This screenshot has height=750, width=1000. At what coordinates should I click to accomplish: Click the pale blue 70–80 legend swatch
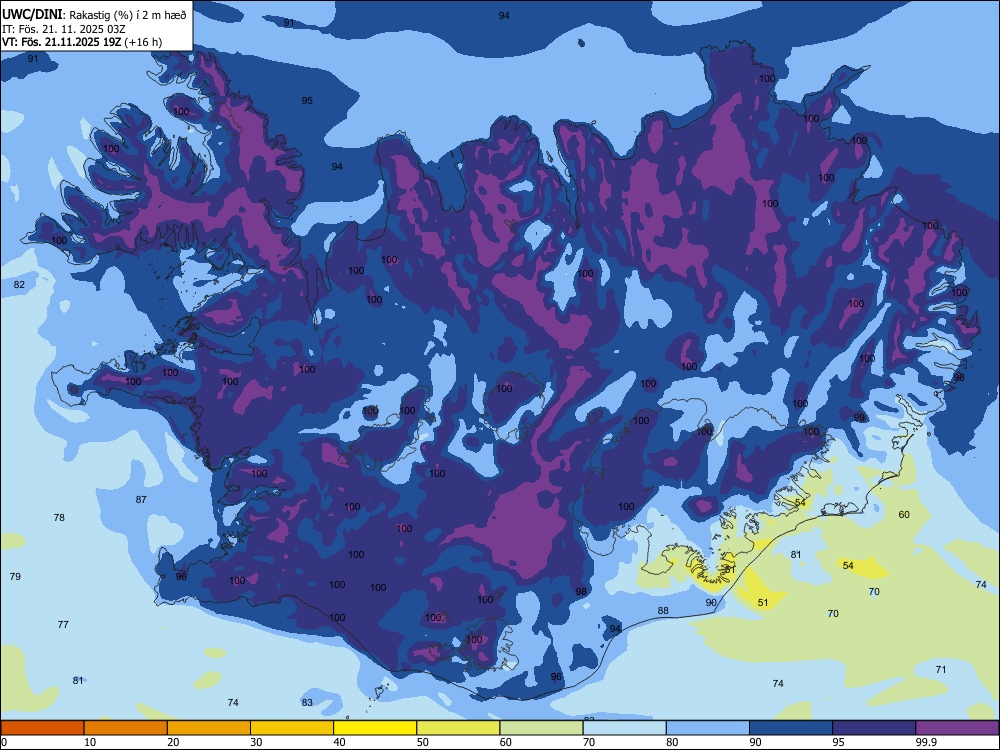pyautogui.click(x=624, y=728)
